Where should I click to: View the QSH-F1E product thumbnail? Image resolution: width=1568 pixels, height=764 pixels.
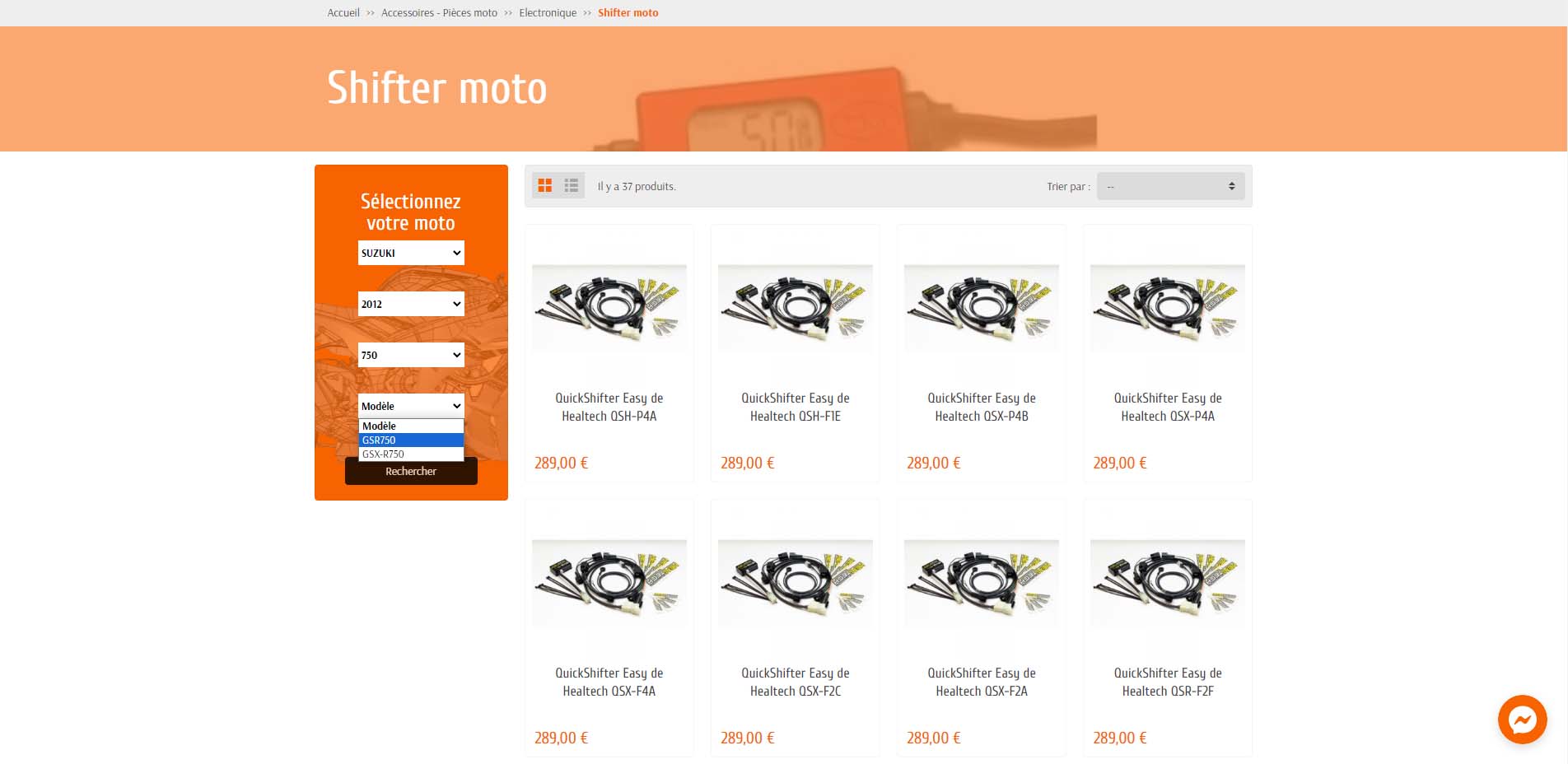[x=796, y=307]
